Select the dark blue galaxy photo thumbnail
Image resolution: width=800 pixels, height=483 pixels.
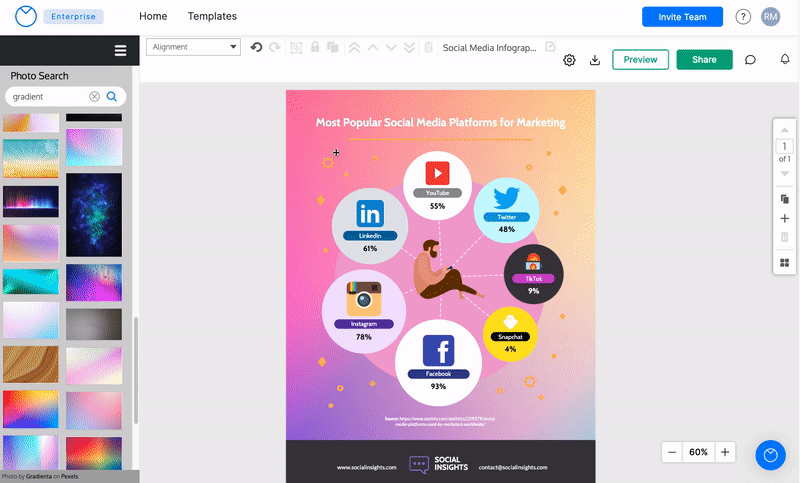(x=94, y=215)
